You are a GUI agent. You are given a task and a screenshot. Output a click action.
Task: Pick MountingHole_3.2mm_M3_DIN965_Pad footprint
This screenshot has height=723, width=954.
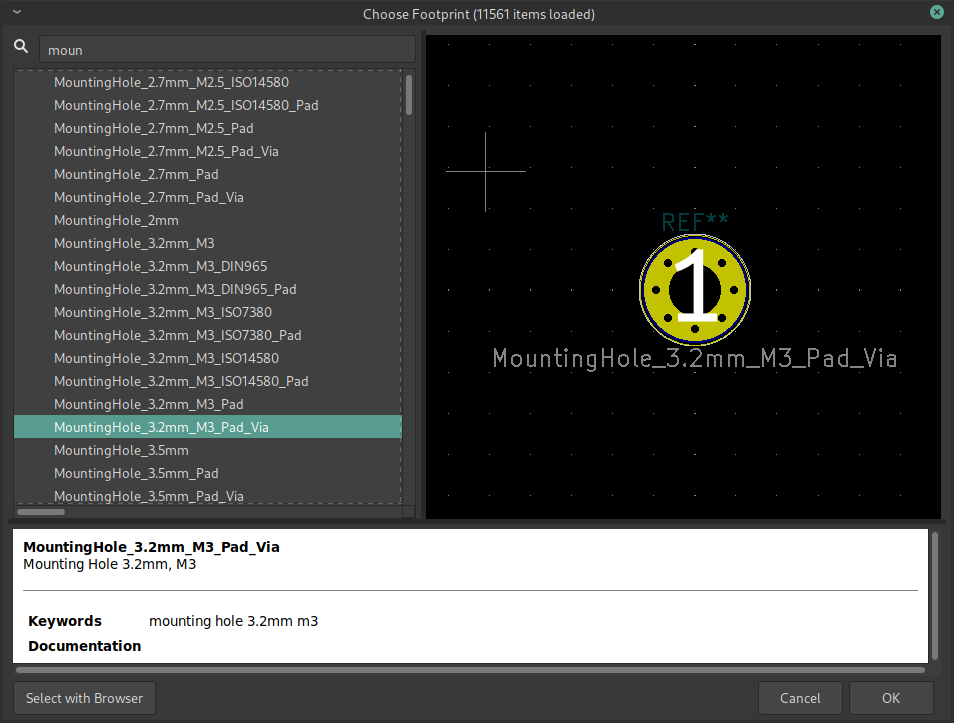coord(175,289)
